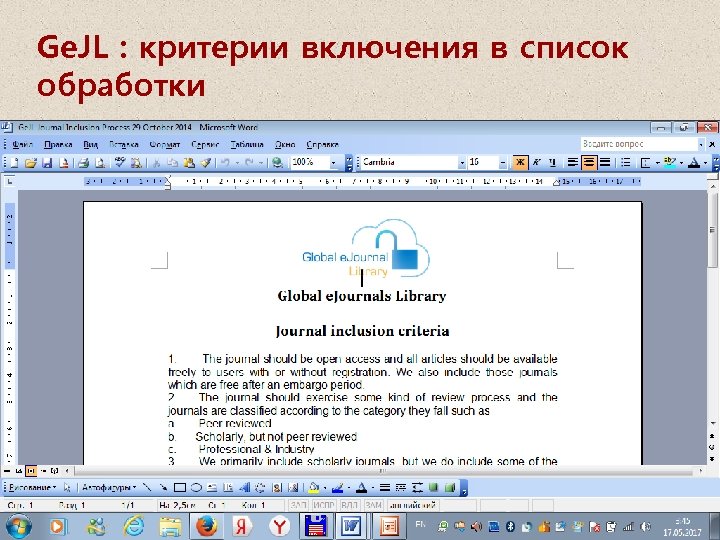The width and height of the screenshot is (720, 540).
Task: Expand the fill color dropdown arrow
Action: tap(325, 488)
